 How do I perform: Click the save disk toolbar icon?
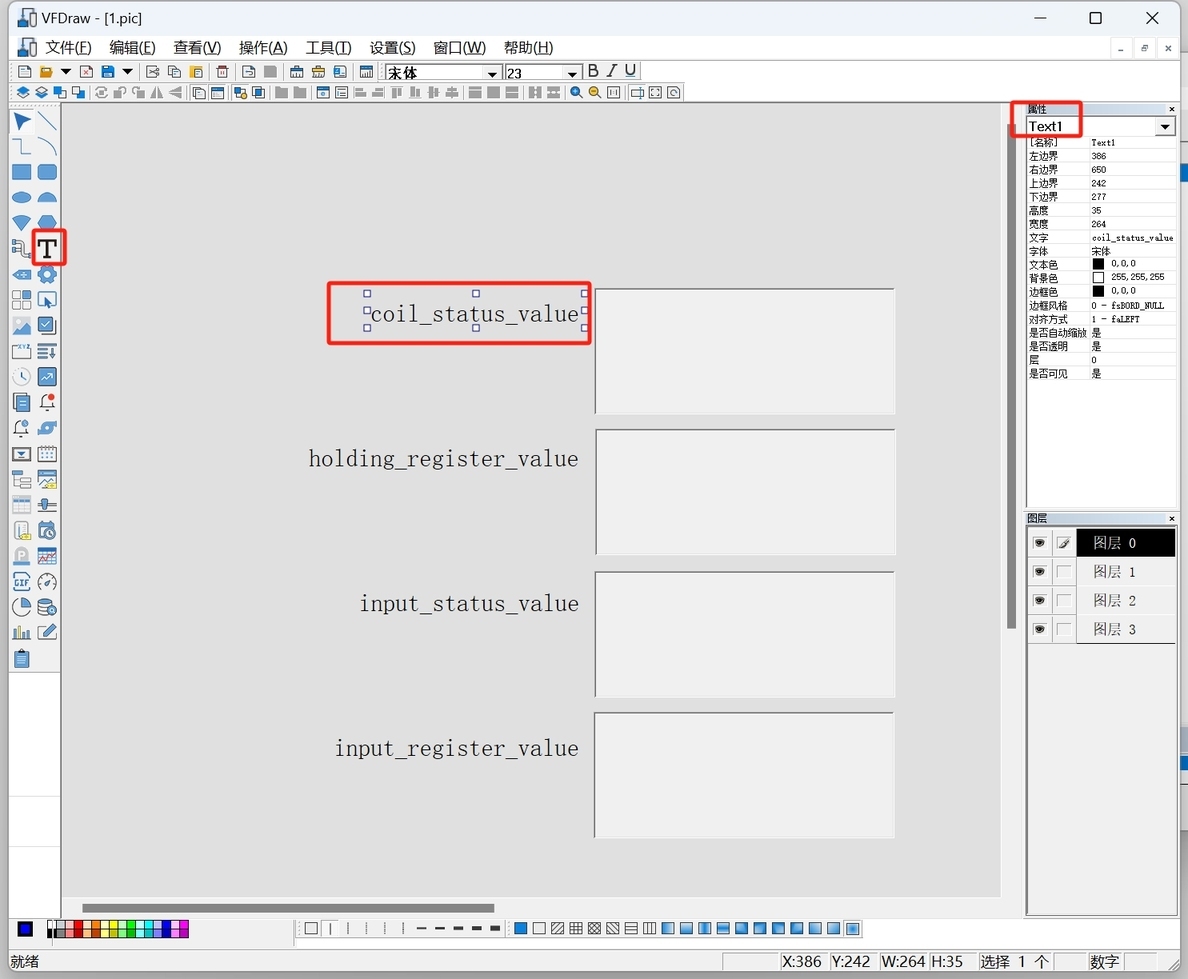[108, 72]
